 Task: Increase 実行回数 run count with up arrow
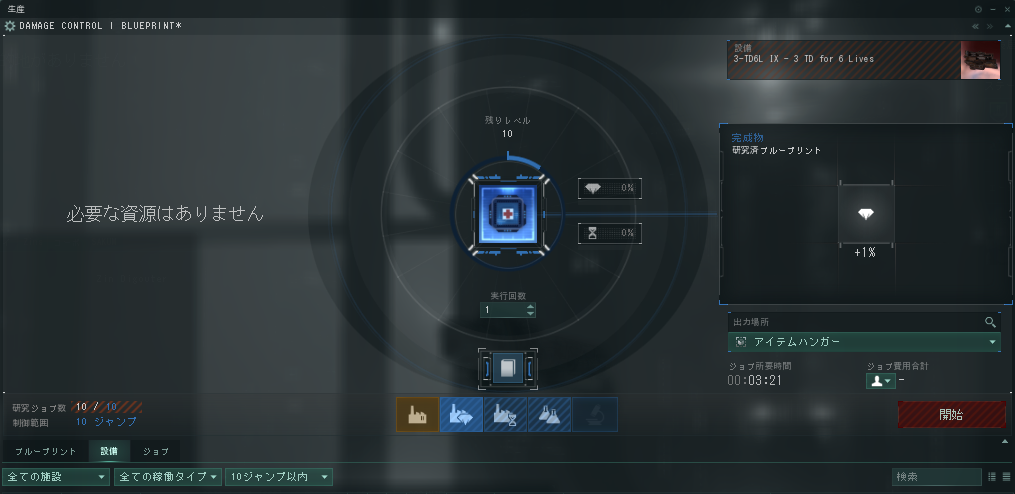(531, 307)
